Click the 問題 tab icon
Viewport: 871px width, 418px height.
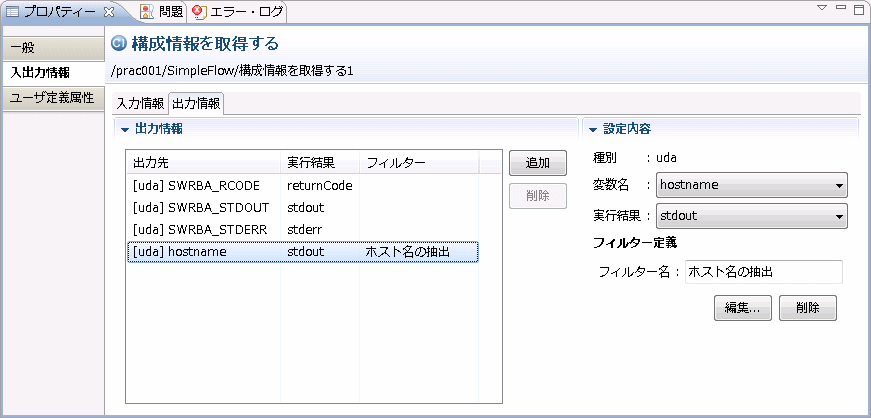(x=146, y=12)
